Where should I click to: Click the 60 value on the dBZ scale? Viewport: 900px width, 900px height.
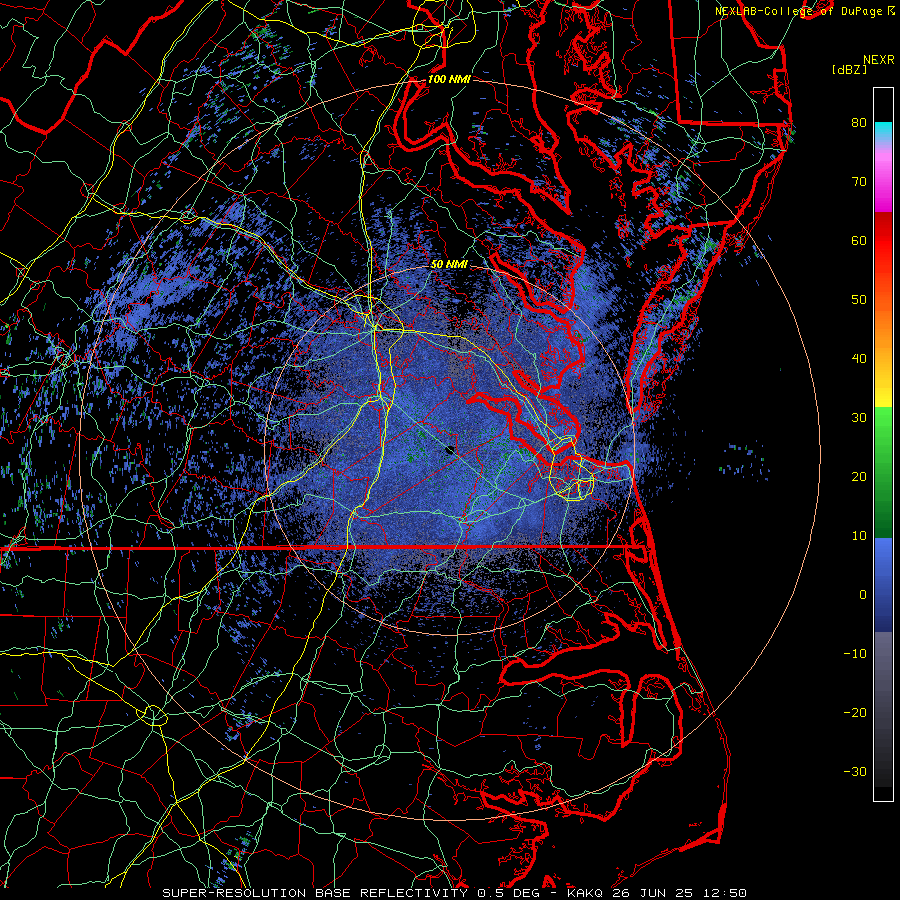(x=859, y=240)
